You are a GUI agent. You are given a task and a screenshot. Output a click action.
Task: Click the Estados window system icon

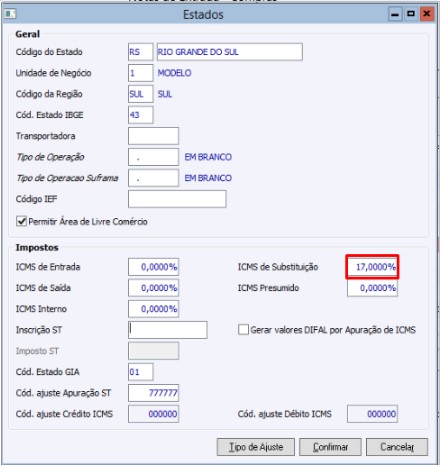click(x=10, y=14)
